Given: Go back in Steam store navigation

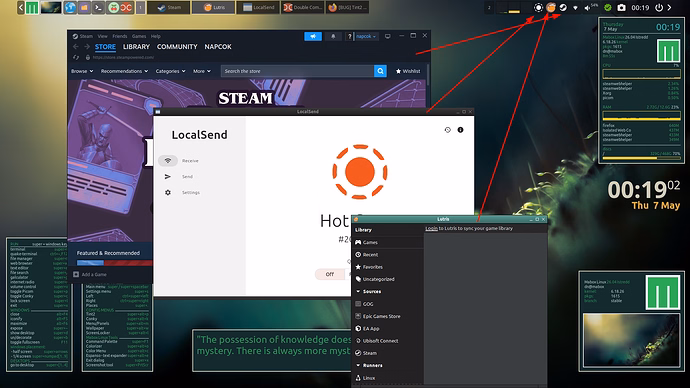Looking at the screenshot, I should click(76, 47).
